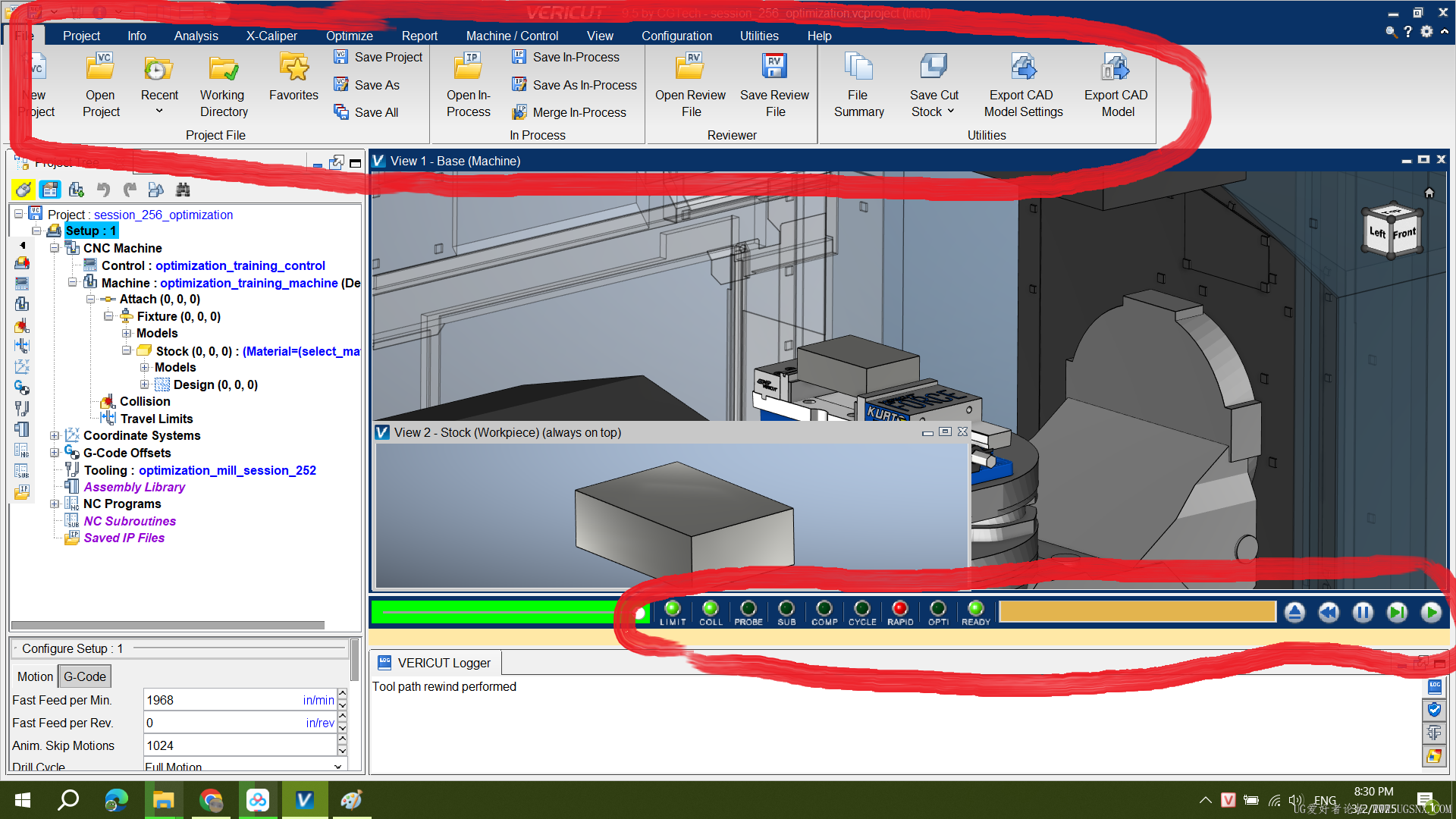Toggle the SUB status light
1456x819 pixels.
[x=786, y=608]
